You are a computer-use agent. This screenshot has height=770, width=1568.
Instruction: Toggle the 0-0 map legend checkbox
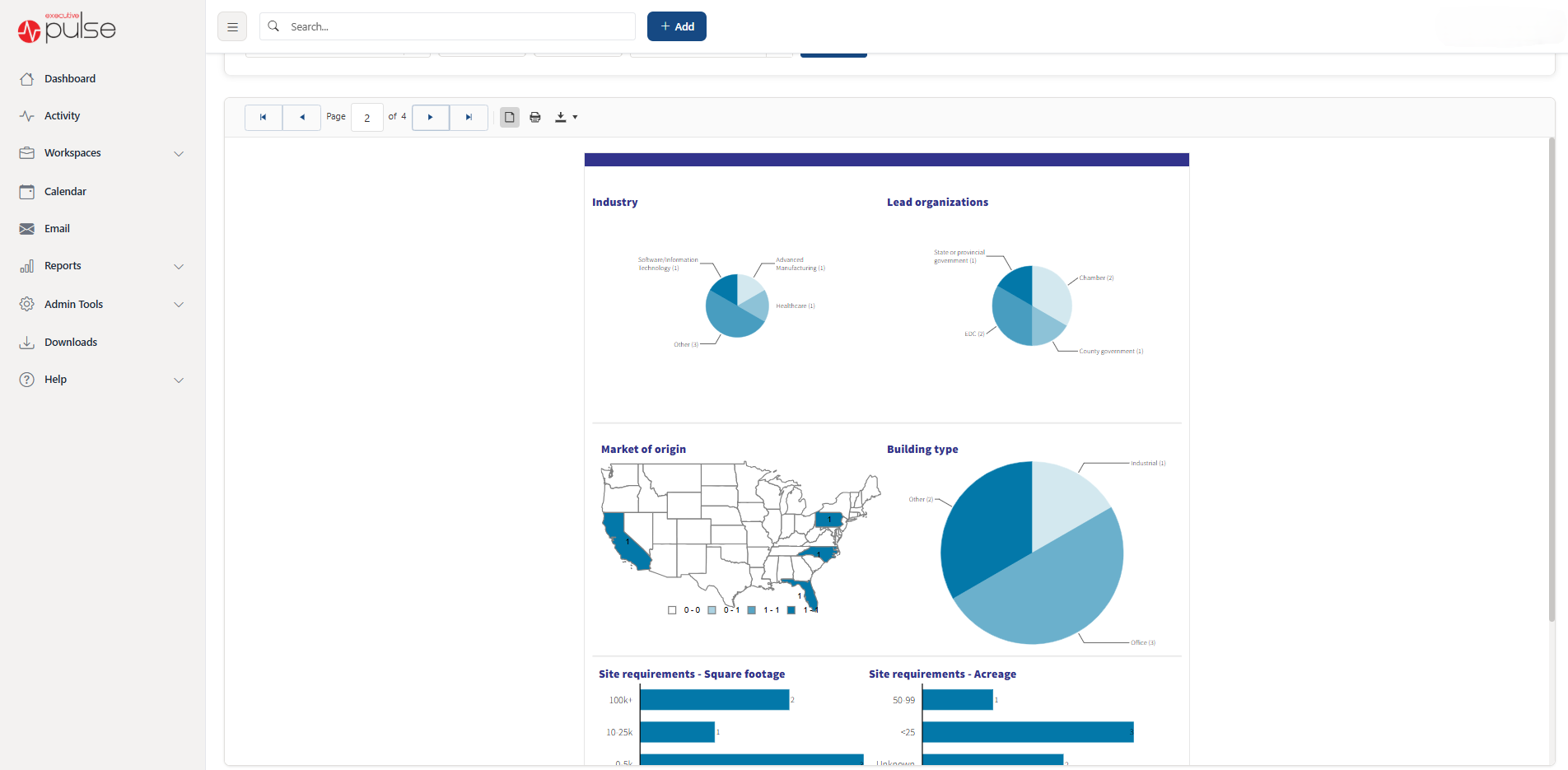tap(671, 609)
